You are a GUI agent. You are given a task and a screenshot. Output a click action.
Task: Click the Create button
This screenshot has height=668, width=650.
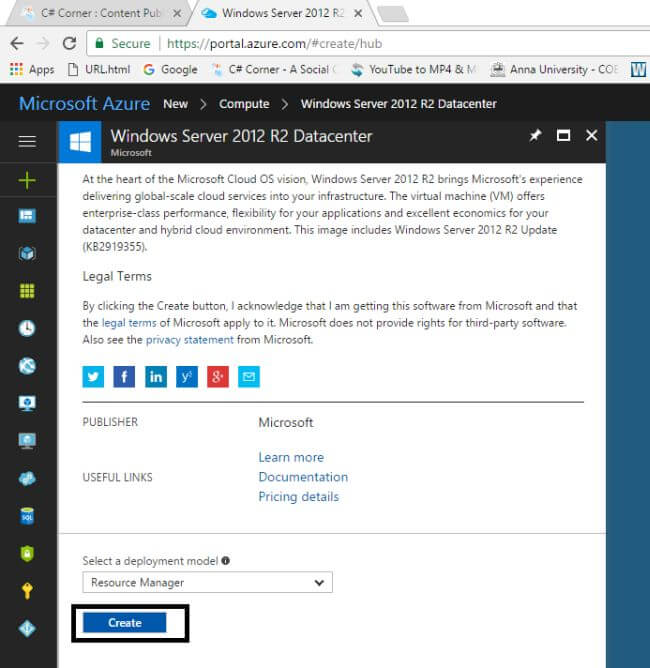pos(124,623)
